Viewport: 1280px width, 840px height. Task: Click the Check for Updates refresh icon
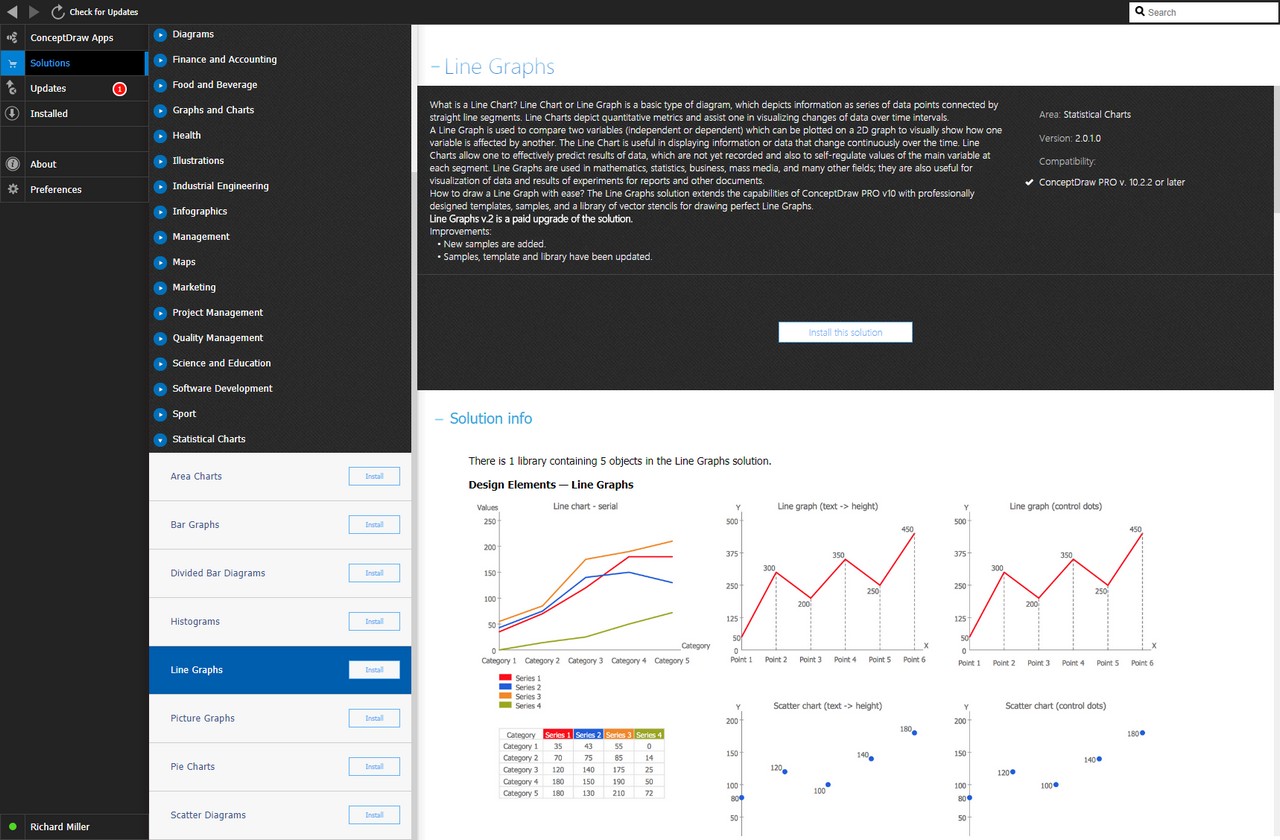58,12
